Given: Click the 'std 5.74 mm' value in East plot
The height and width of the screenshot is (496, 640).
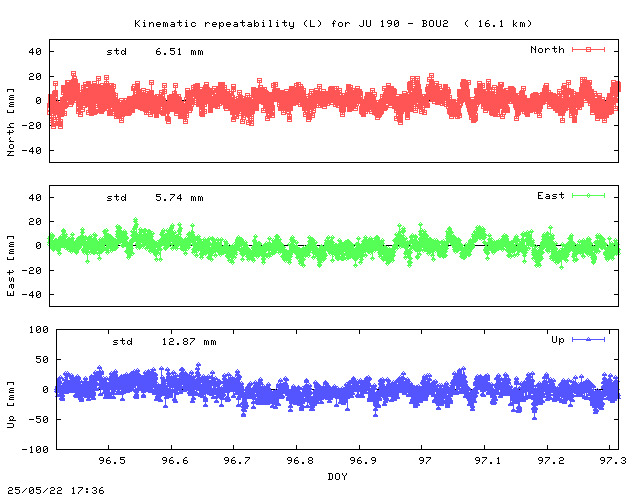Looking at the screenshot, I should [155, 198].
